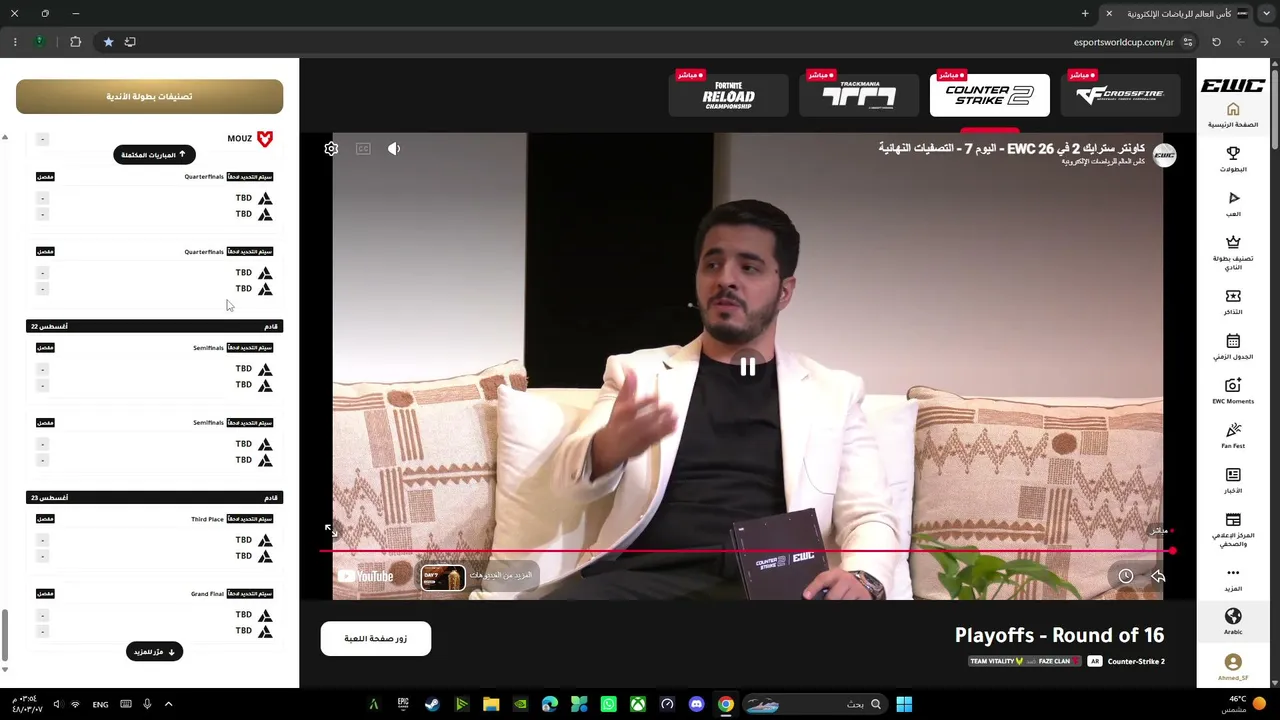Toggle the fullscreen expand icon on video
This screenshot has width=1280, height=720.
click(x=331, y=530)
